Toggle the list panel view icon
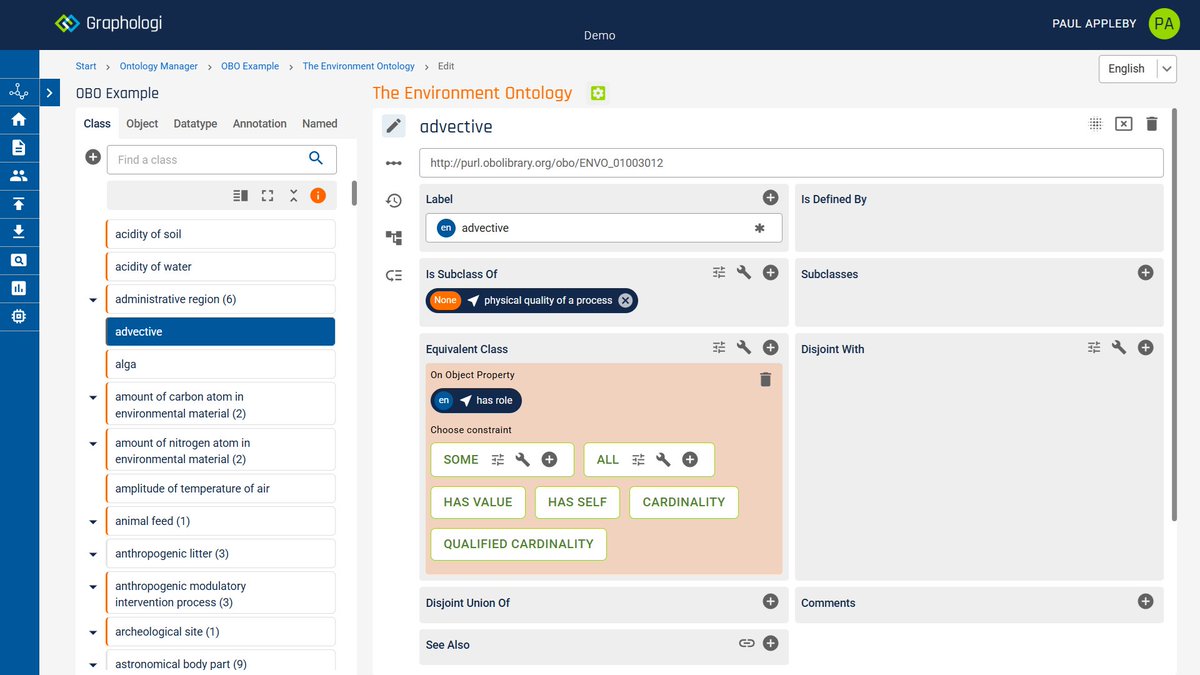Screen dimensions: 1200x675 click(x=240, y=196)
